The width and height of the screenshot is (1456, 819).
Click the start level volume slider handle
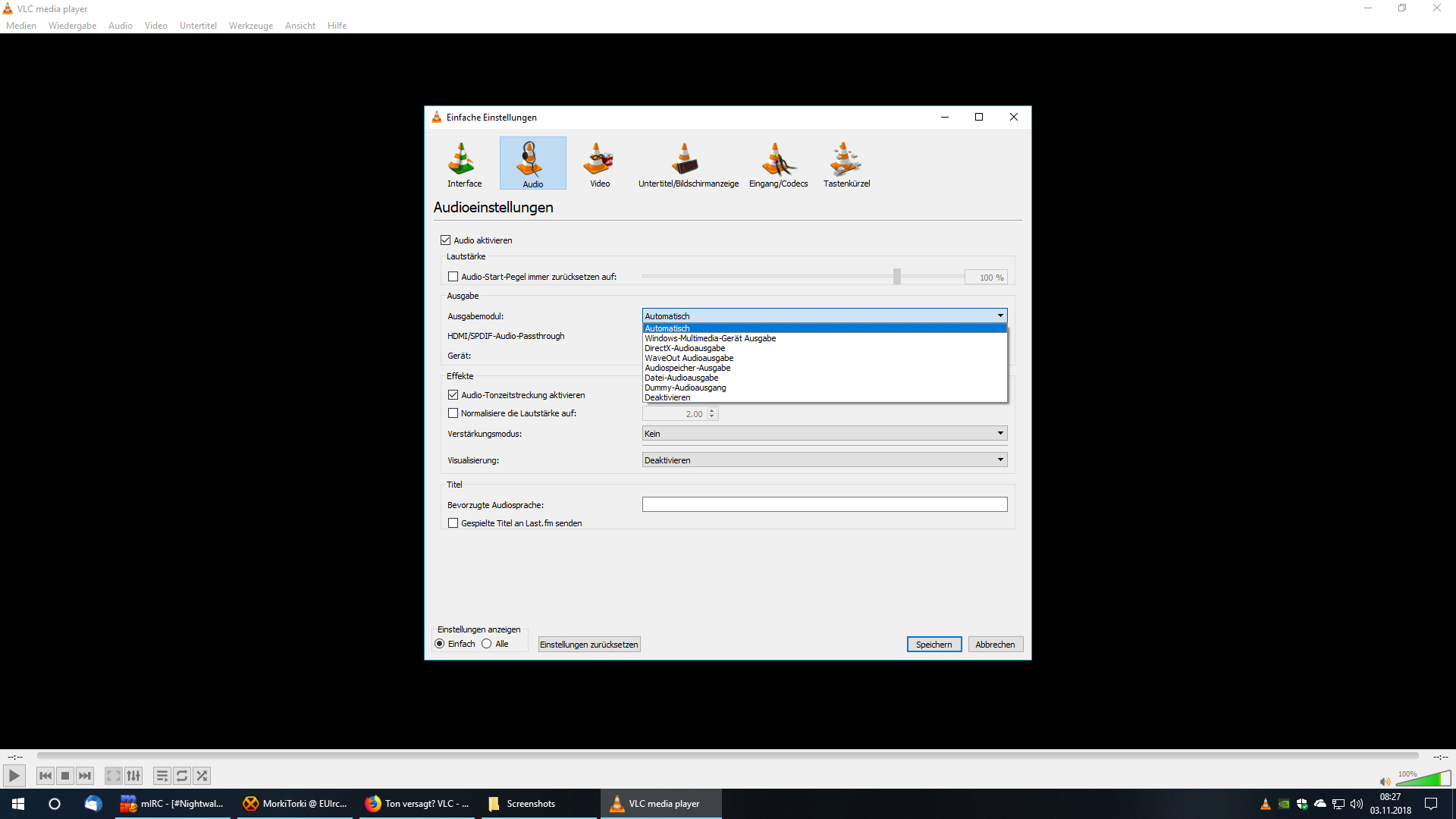pos(897,277)
